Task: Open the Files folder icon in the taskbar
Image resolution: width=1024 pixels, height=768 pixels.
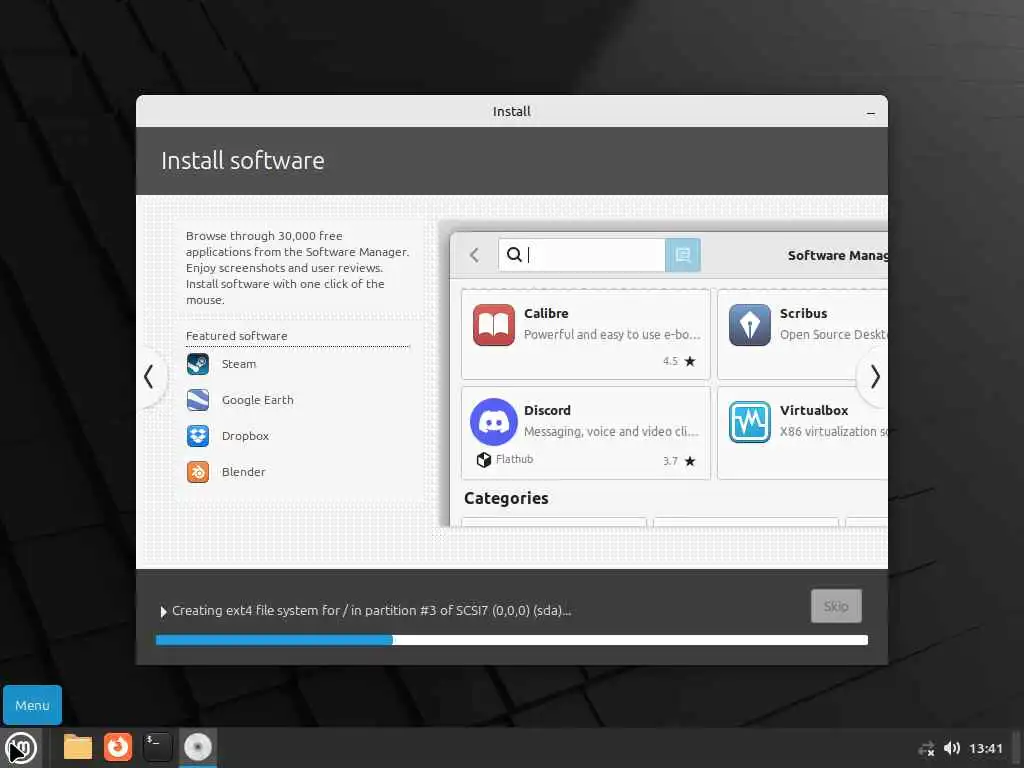Action: pos(78,747)
